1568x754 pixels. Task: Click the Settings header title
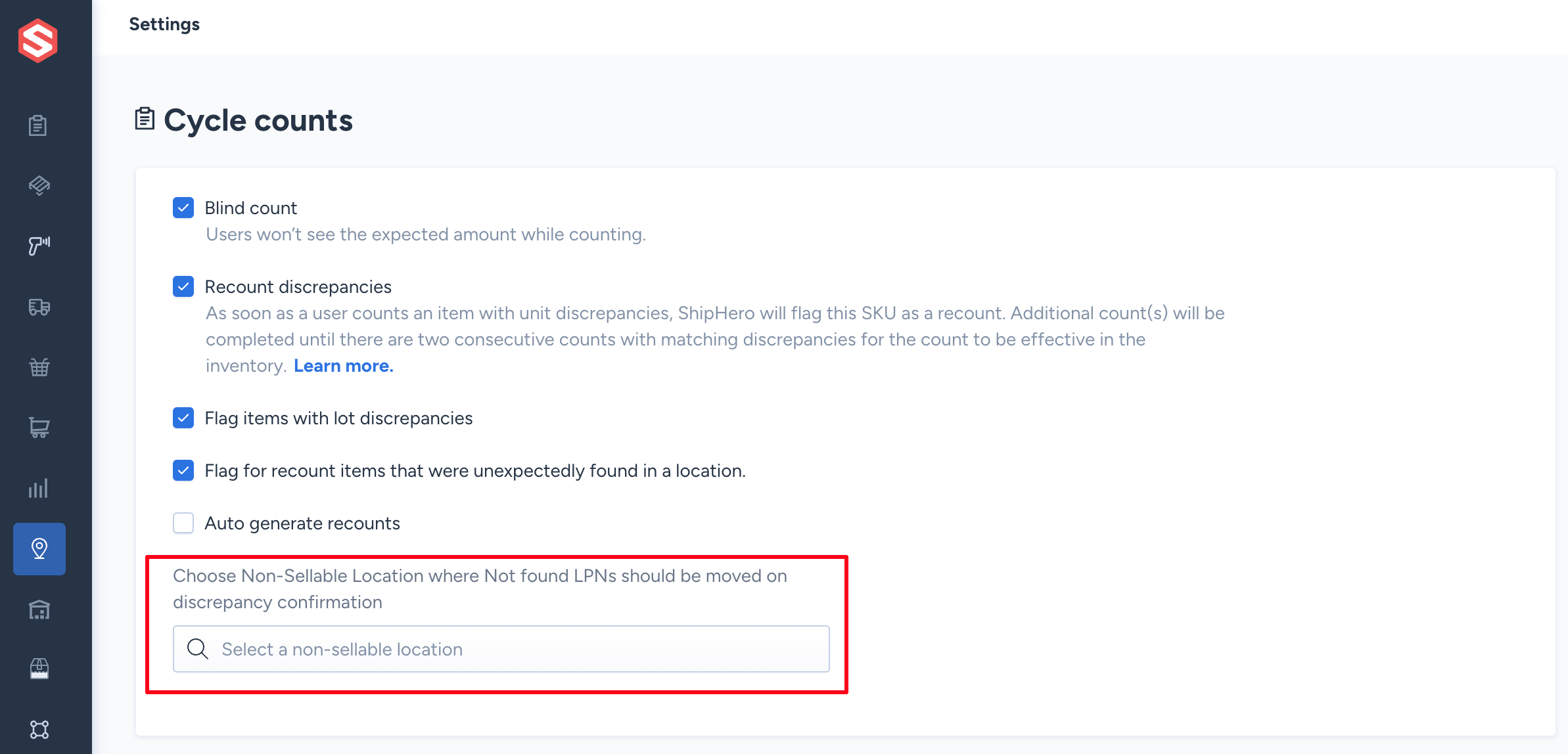coord(164,24)
